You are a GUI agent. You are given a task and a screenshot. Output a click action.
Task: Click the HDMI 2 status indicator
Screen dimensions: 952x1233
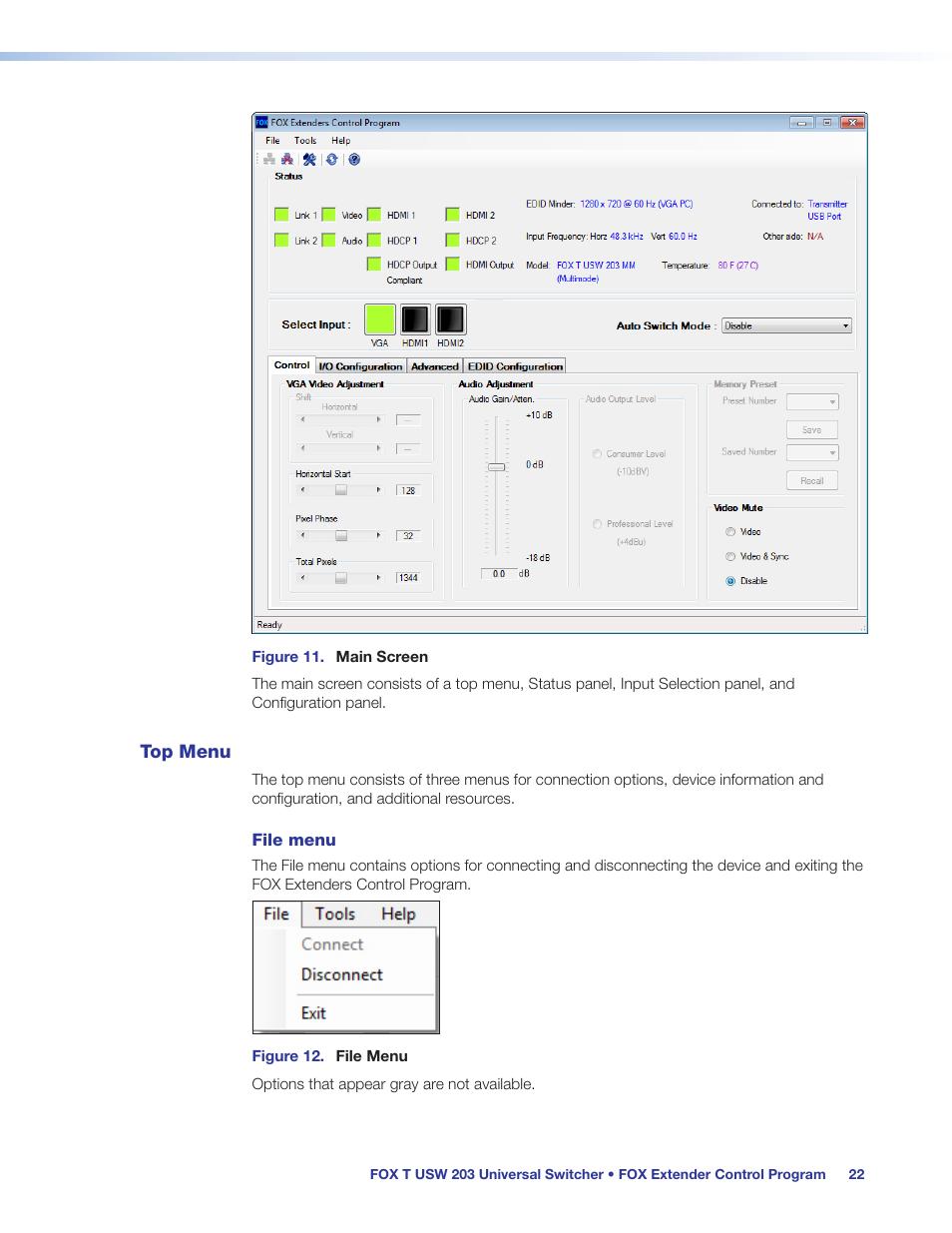[x=452, y=214]
